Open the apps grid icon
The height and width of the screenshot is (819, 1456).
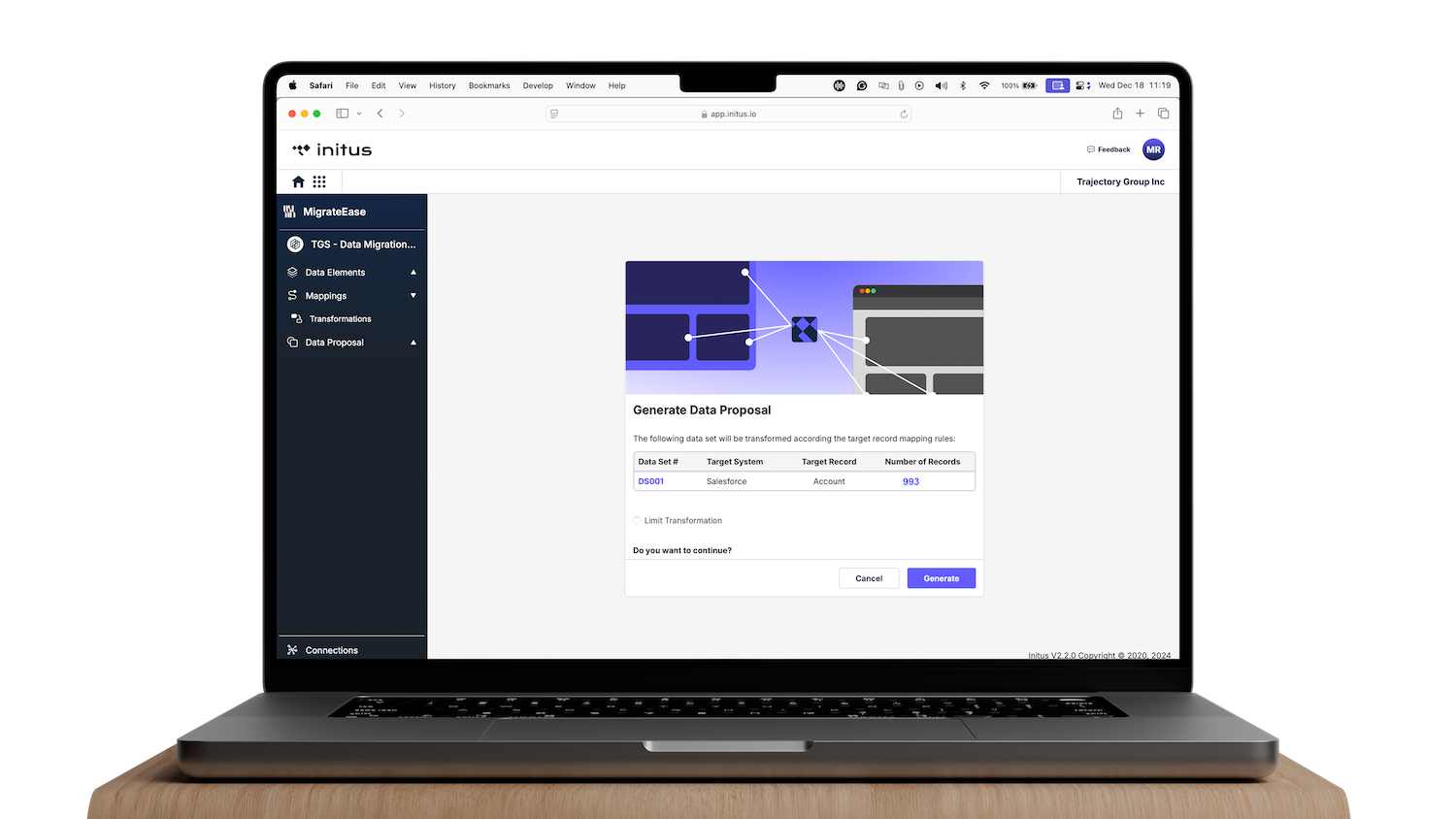[x=319, y=181]
